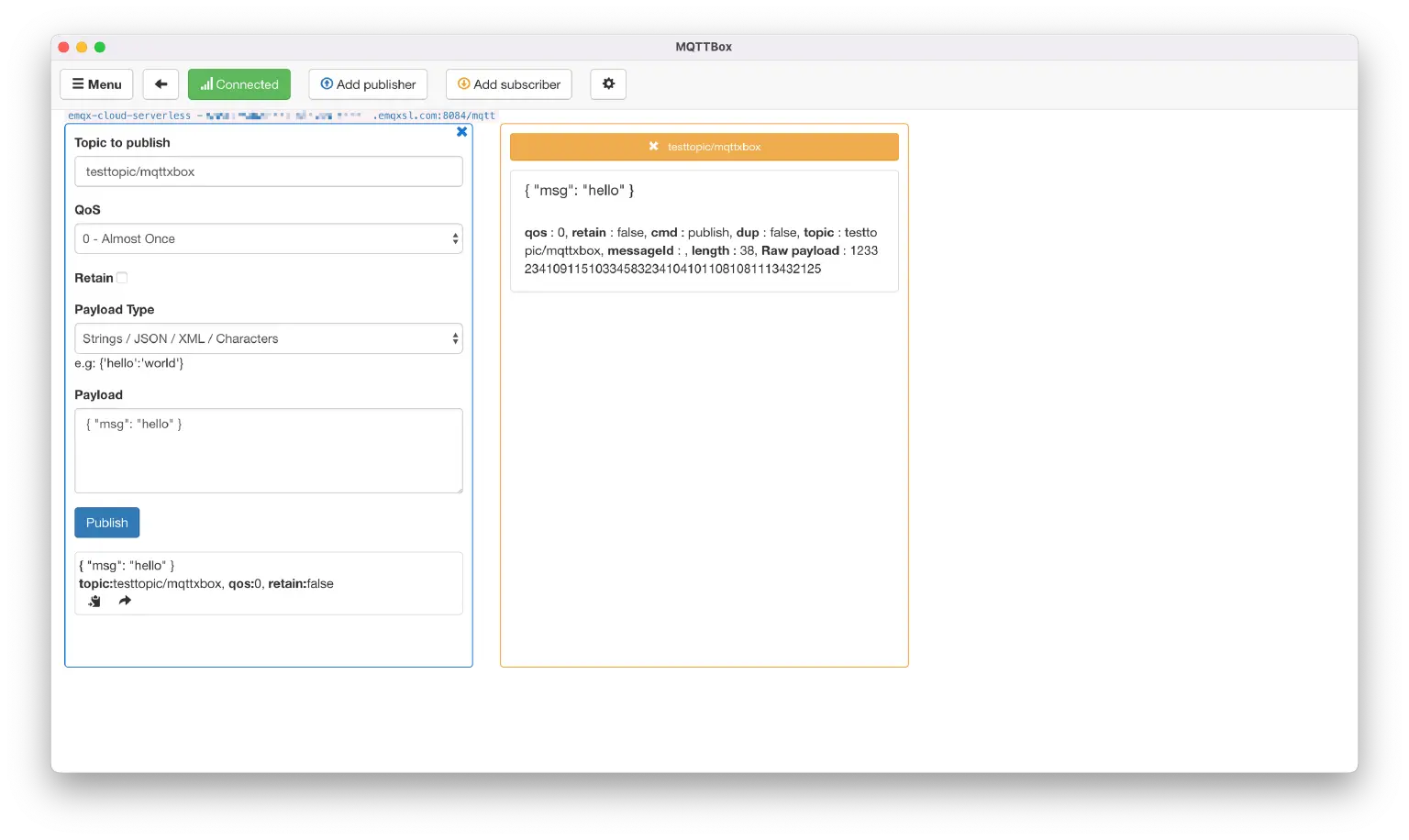Open the Payload Type dropdown
This screenshot has width=1409, height=840.
coord(269,338)
